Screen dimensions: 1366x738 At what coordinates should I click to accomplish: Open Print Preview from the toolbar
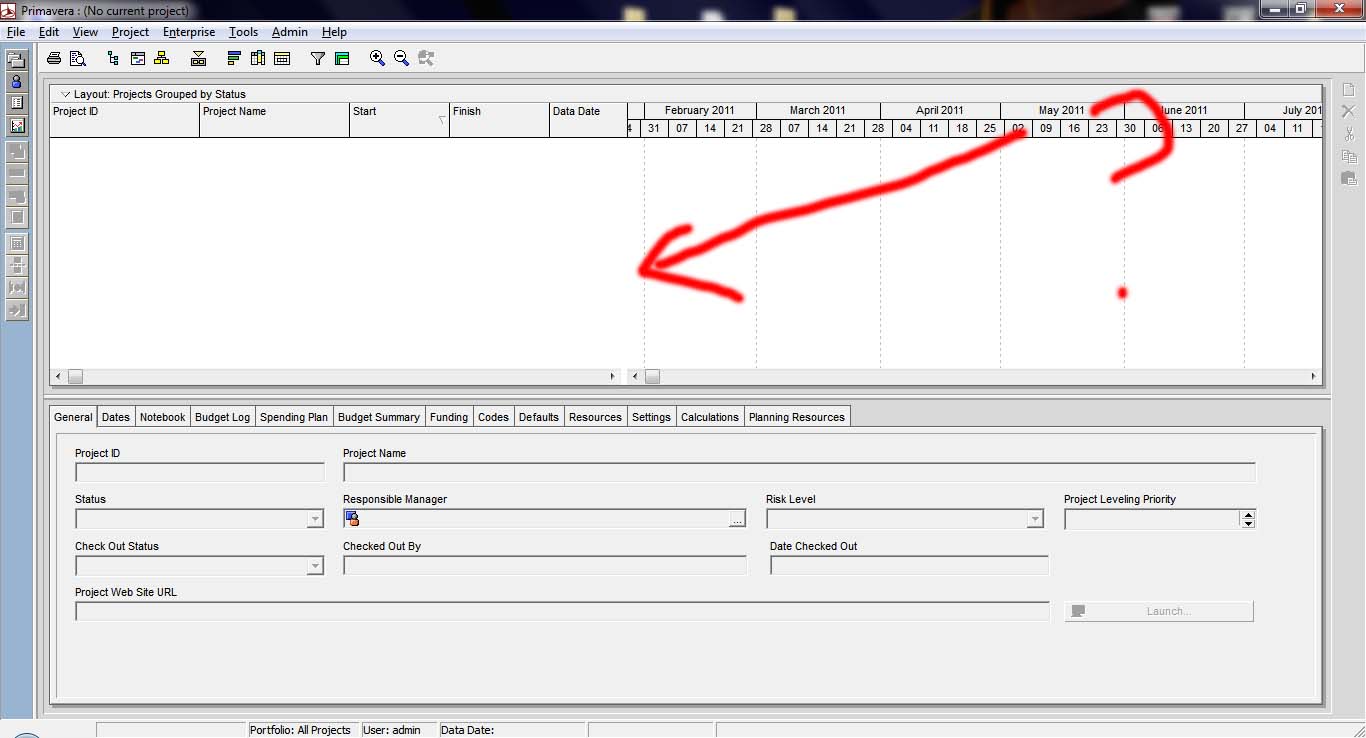coord(78,59)
